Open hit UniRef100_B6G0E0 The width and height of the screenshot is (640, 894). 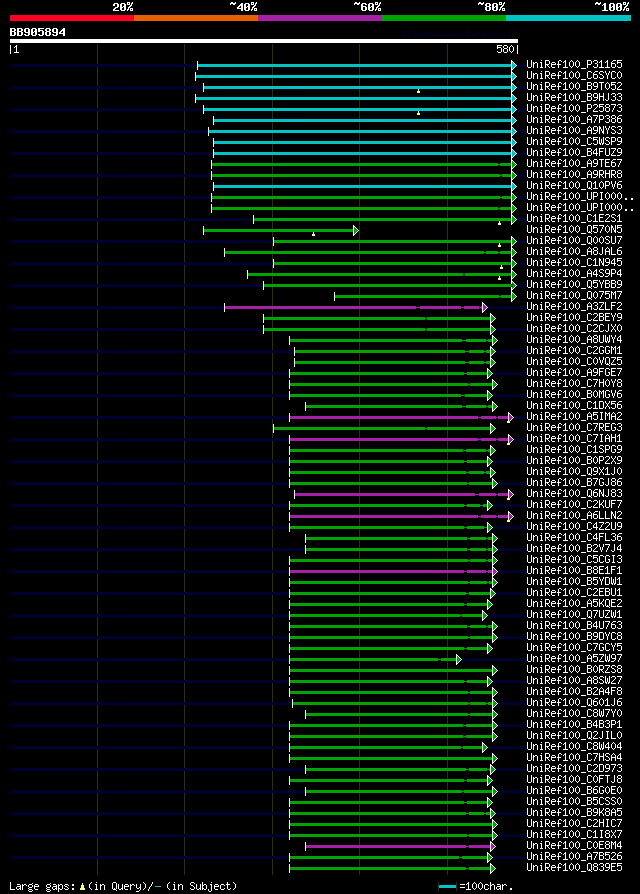pos(574,790)
